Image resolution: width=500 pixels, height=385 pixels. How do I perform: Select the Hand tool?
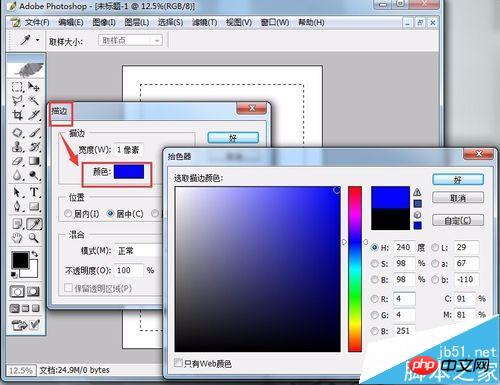(17, 238)
